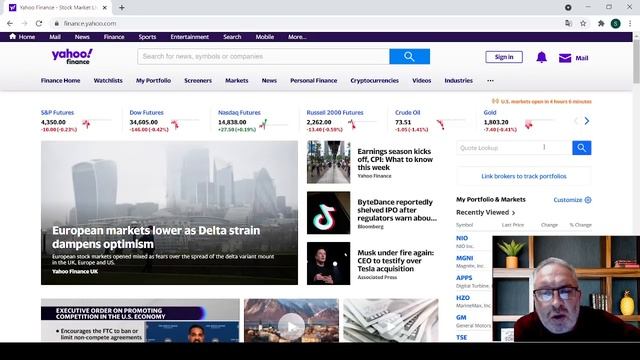640x360 pixels.
Task: Open the Mail link in the top bar
Action: coord(55,37)
